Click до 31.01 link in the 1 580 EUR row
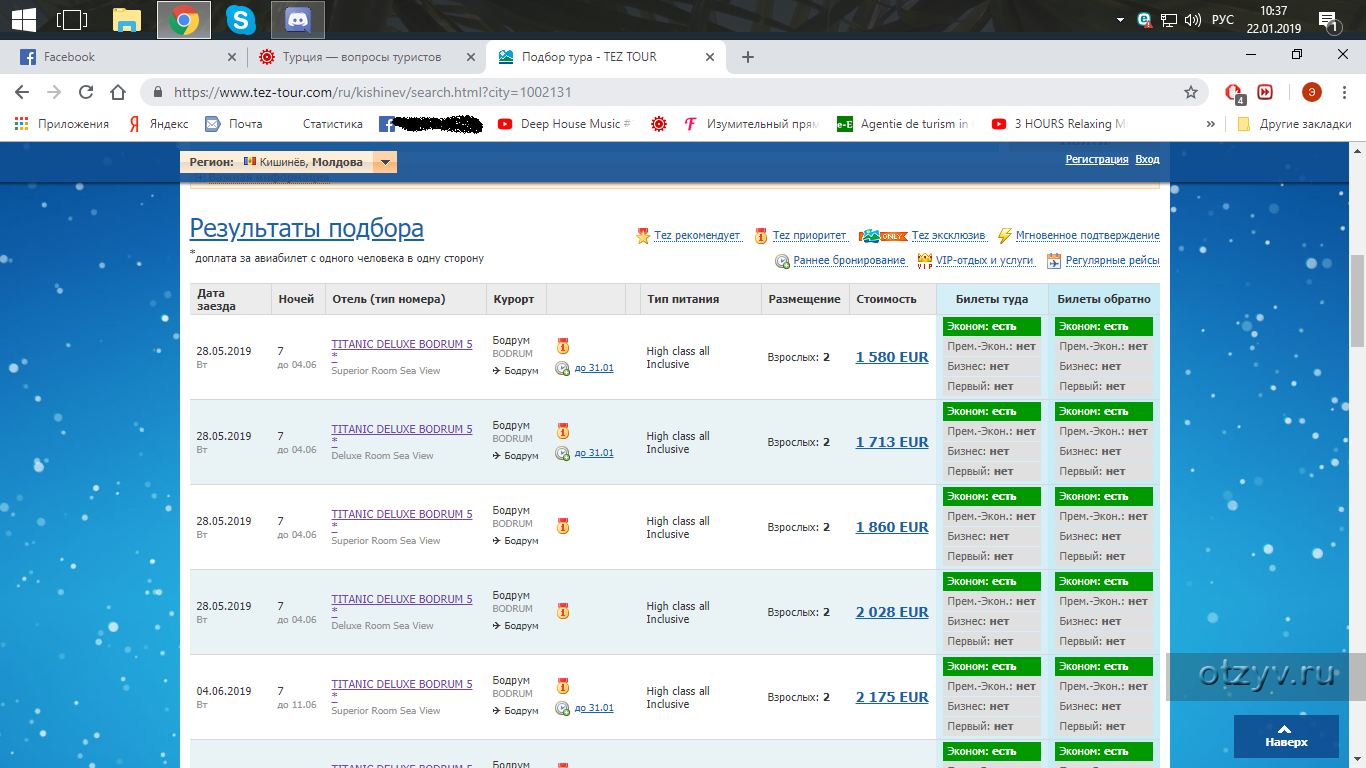The image size is (1366, 768). tap(594, 368)
